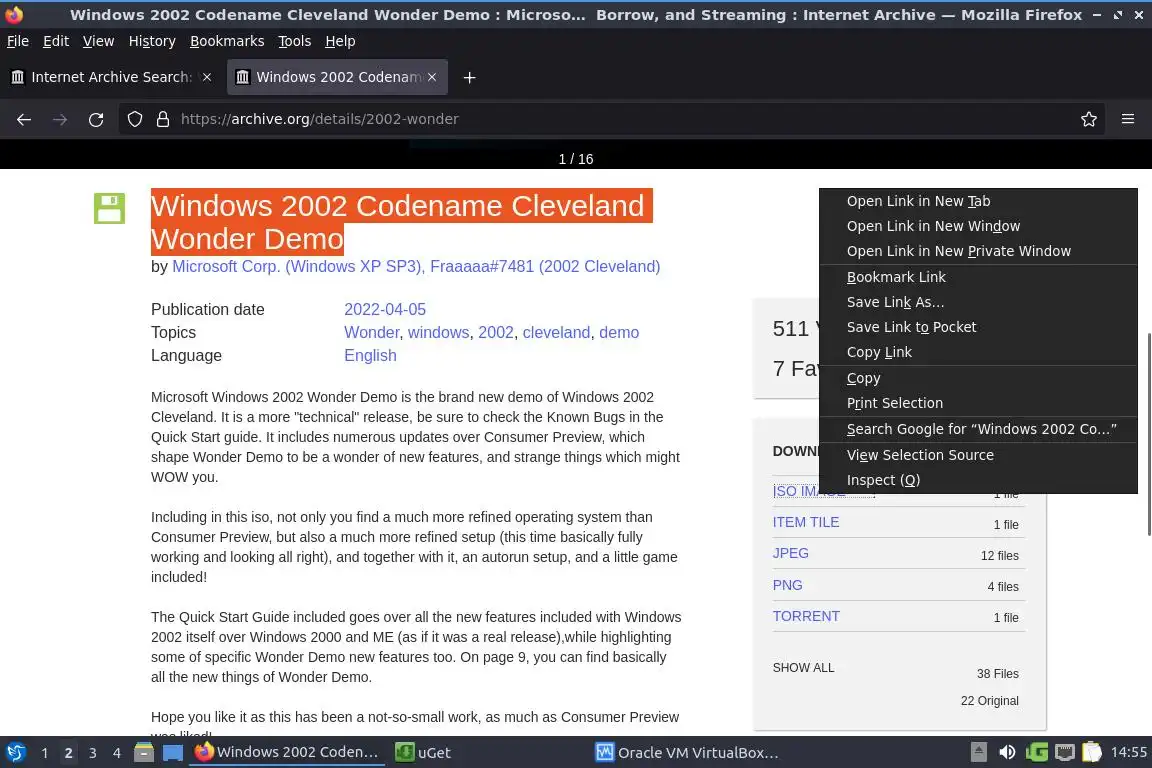1152x768 pixels.
Task: Click the show desktop taskbar icon
Action: [x=173, y=752]
